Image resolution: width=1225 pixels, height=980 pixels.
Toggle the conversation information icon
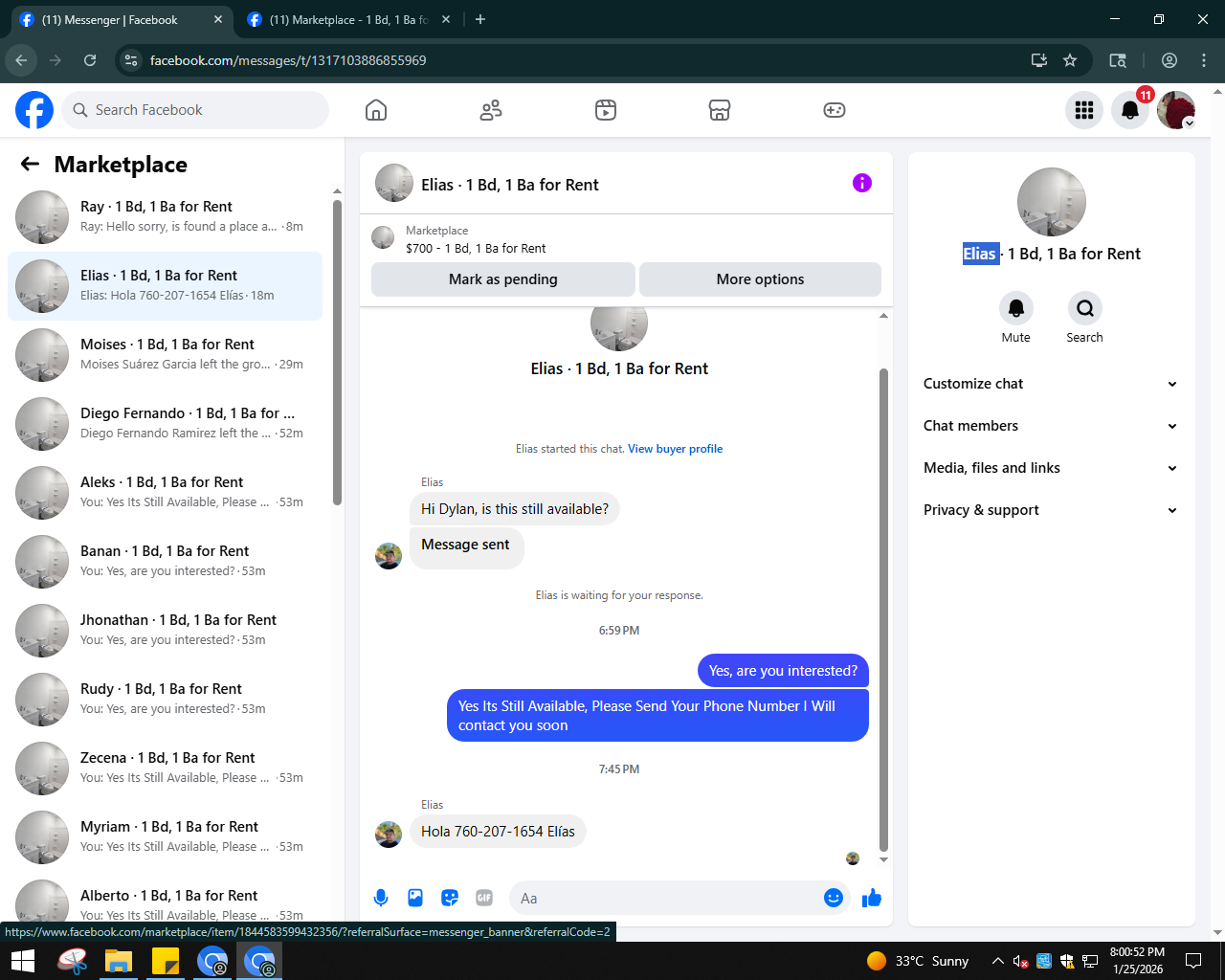click(x=862, y=183)
